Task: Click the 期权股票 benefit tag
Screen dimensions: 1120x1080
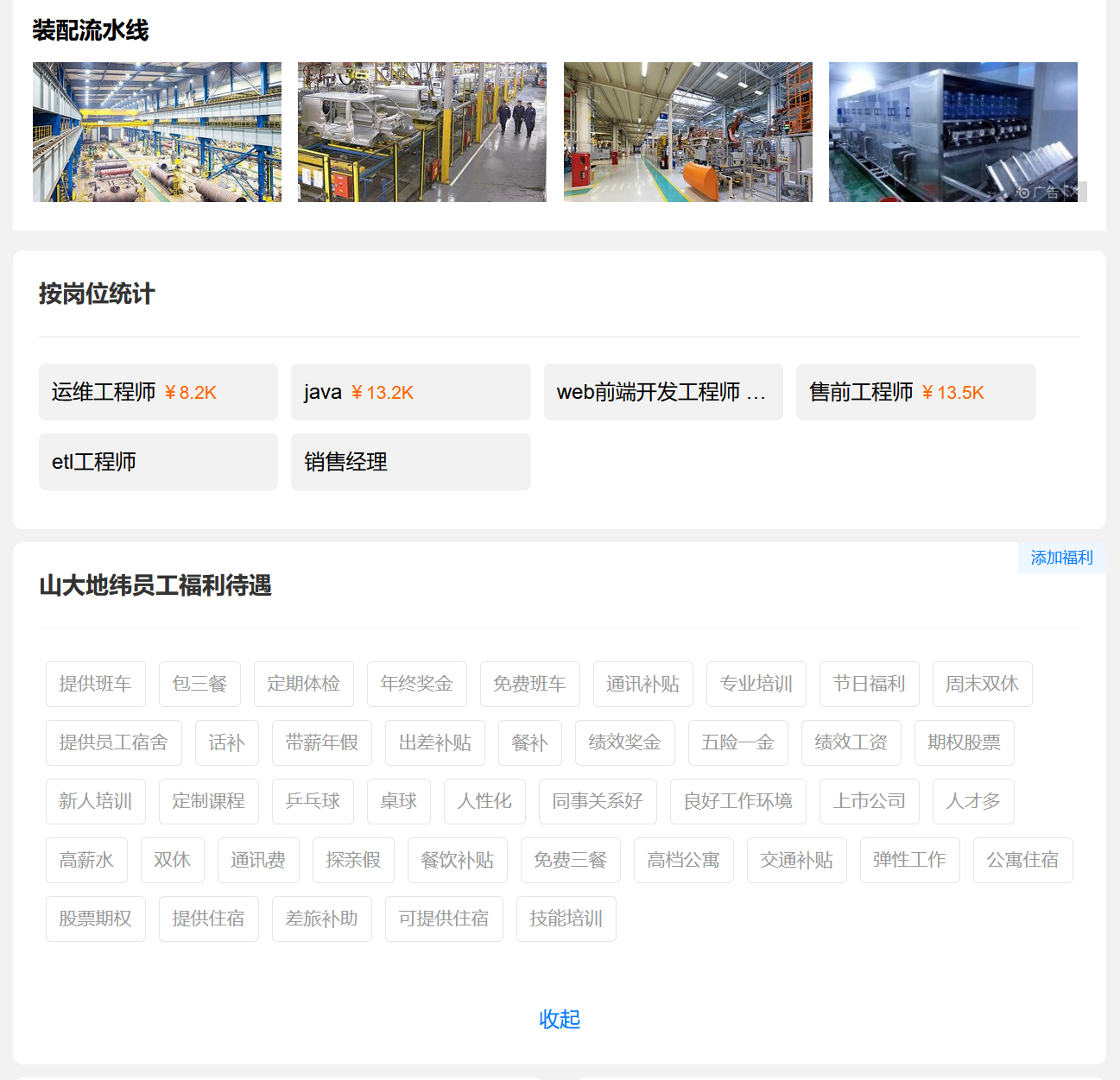Action: 964,743
